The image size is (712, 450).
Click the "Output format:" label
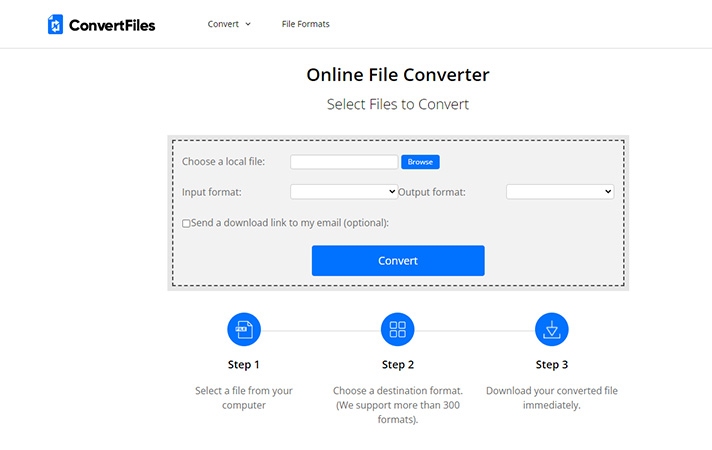432,192
